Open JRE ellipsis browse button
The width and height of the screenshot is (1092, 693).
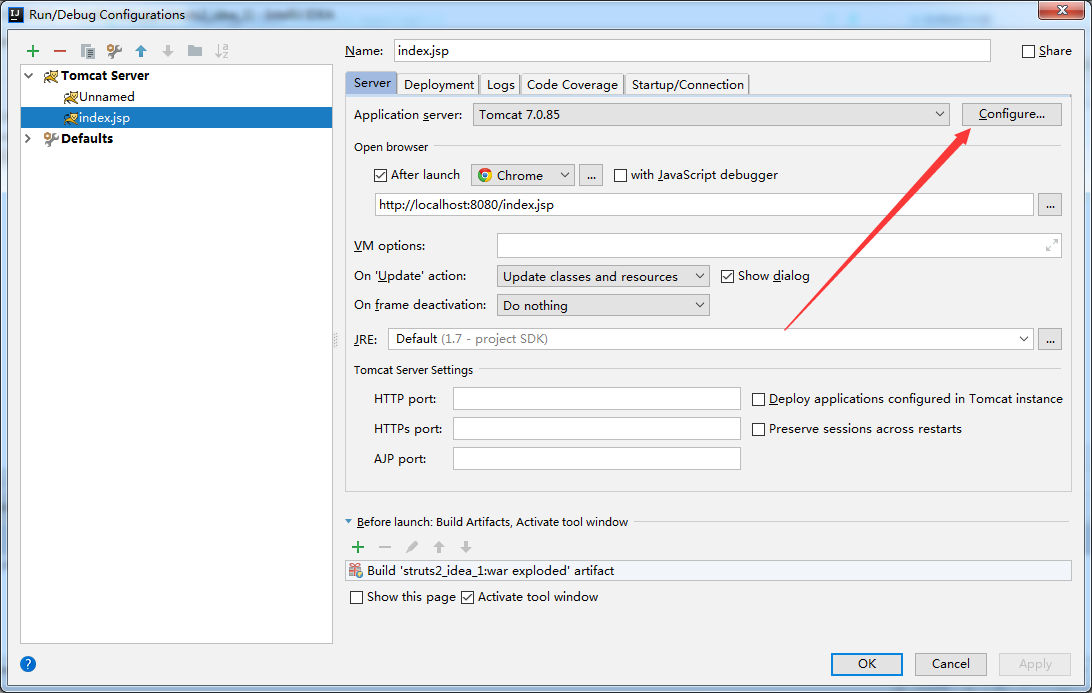(1050, 339)
